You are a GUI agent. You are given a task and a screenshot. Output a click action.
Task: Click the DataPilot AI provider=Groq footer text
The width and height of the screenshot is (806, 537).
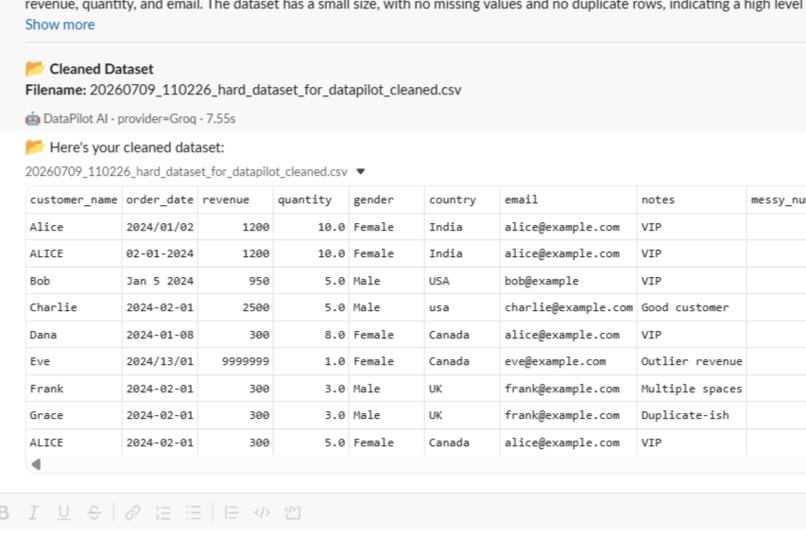pos(139,119)
